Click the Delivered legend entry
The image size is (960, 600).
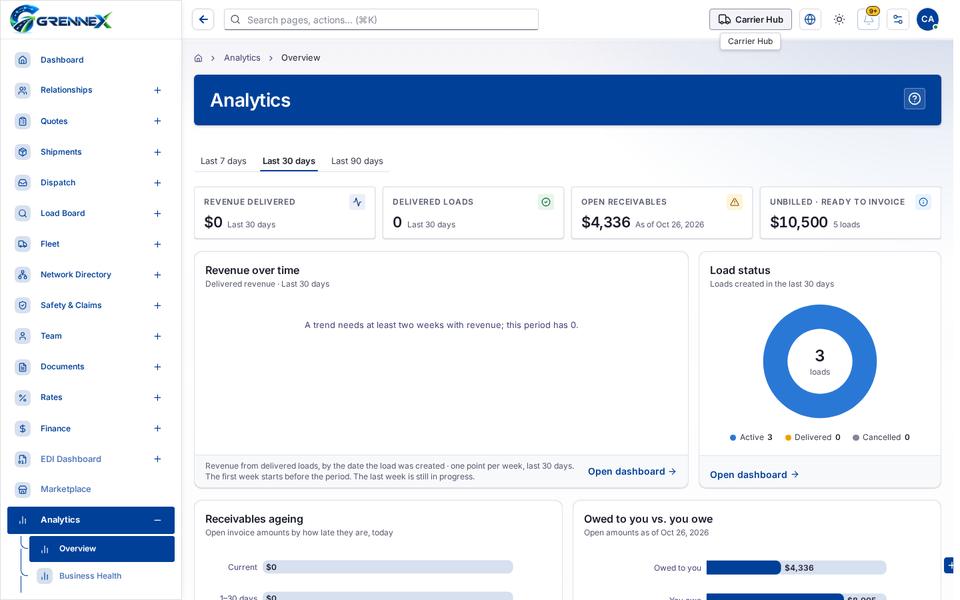[x=812, y=437]
